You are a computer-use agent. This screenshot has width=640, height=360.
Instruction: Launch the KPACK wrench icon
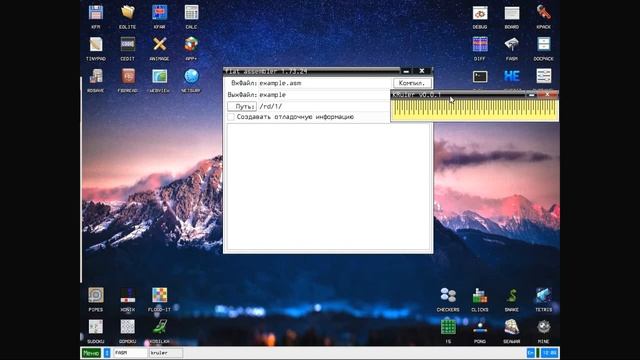pos(544,13)
